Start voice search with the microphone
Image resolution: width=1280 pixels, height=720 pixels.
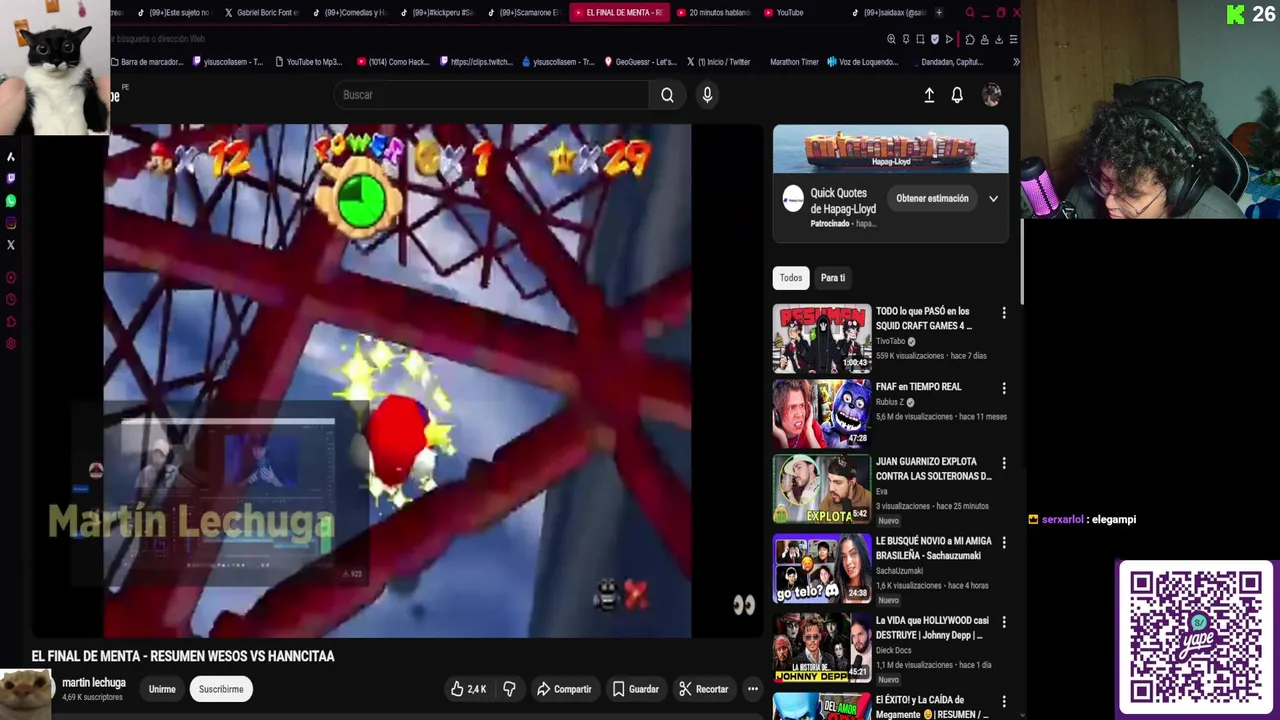tap(707, 95)
